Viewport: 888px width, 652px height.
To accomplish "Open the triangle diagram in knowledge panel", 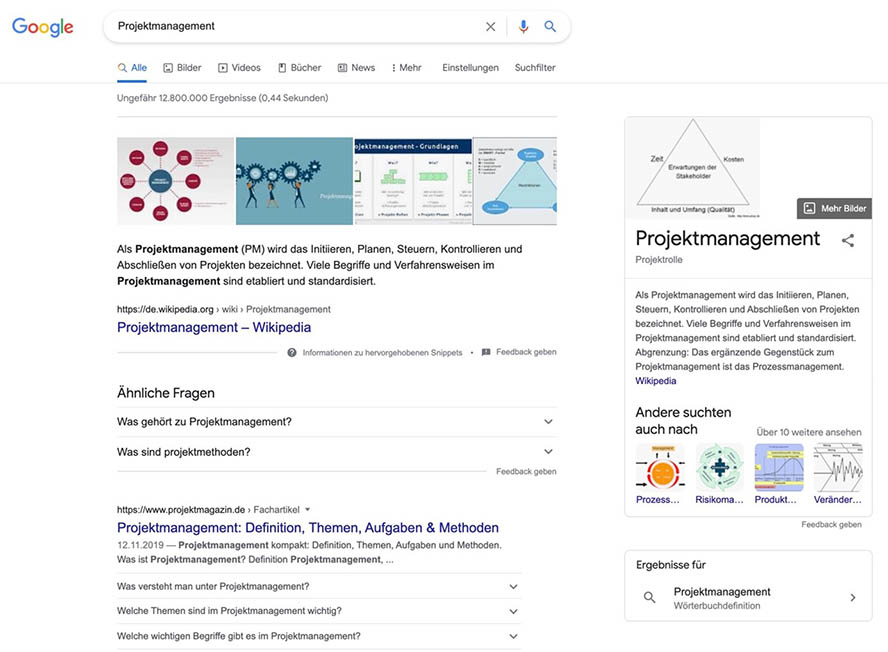I will click(692, 168).
